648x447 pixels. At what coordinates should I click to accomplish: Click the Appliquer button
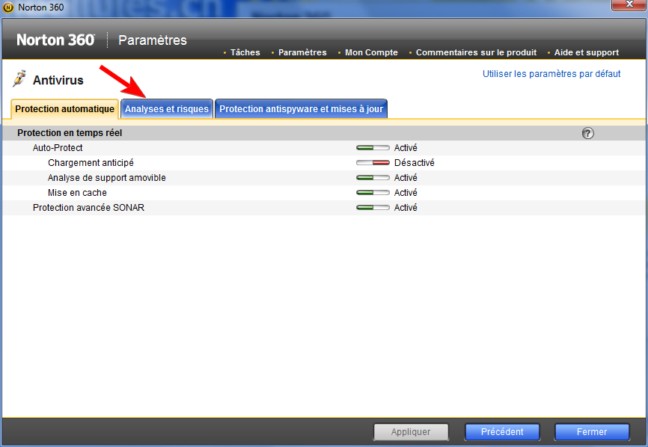(411, 432)
